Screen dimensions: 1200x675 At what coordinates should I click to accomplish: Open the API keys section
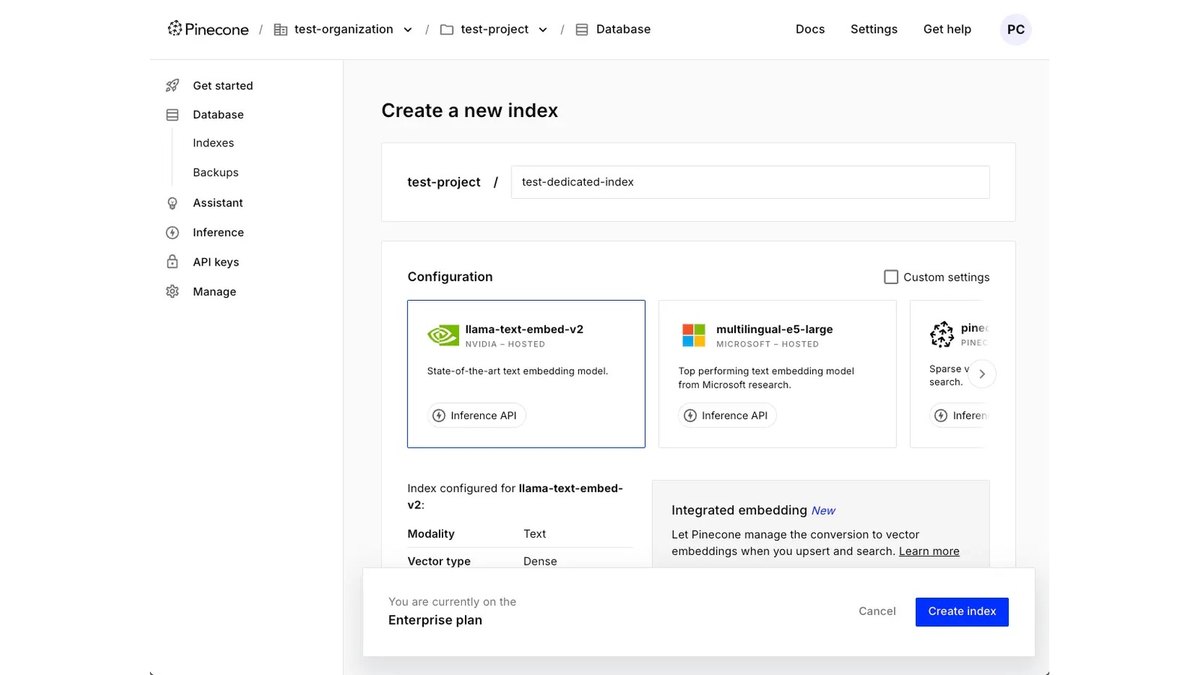click(216, 262)
